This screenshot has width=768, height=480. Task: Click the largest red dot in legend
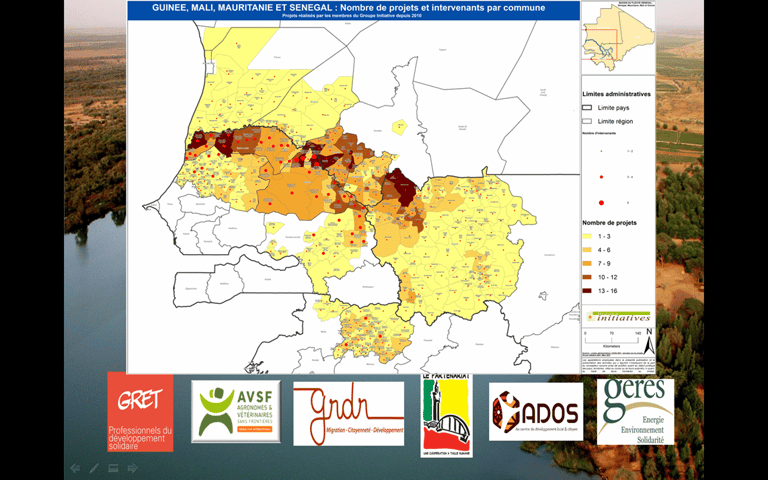[x=601, y=203]
